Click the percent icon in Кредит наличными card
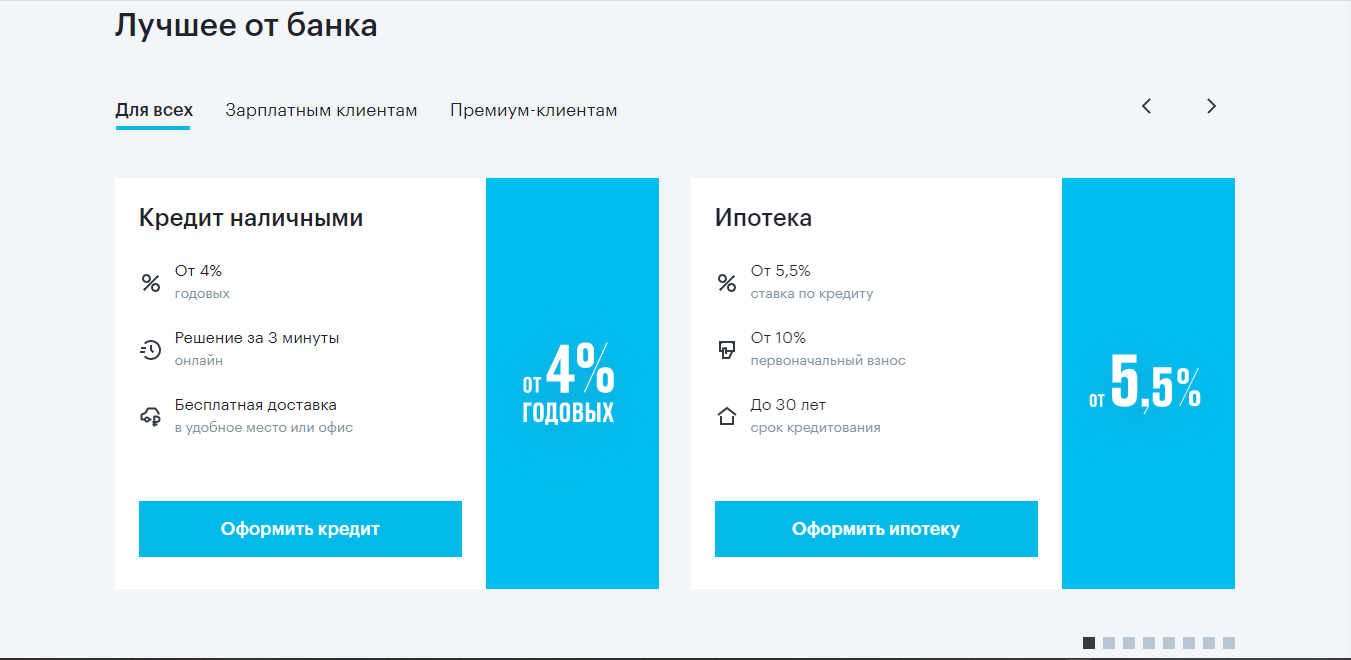This screenshot has height=660, width=1351. pos(151,283)
